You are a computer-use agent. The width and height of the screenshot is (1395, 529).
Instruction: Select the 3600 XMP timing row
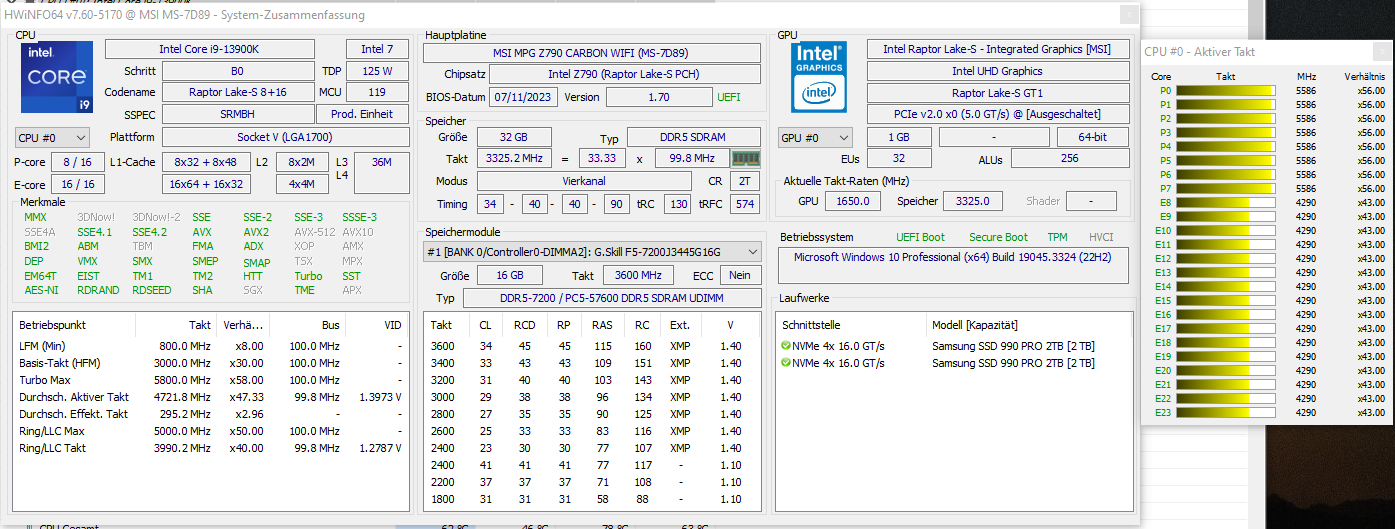coord(590,346)
